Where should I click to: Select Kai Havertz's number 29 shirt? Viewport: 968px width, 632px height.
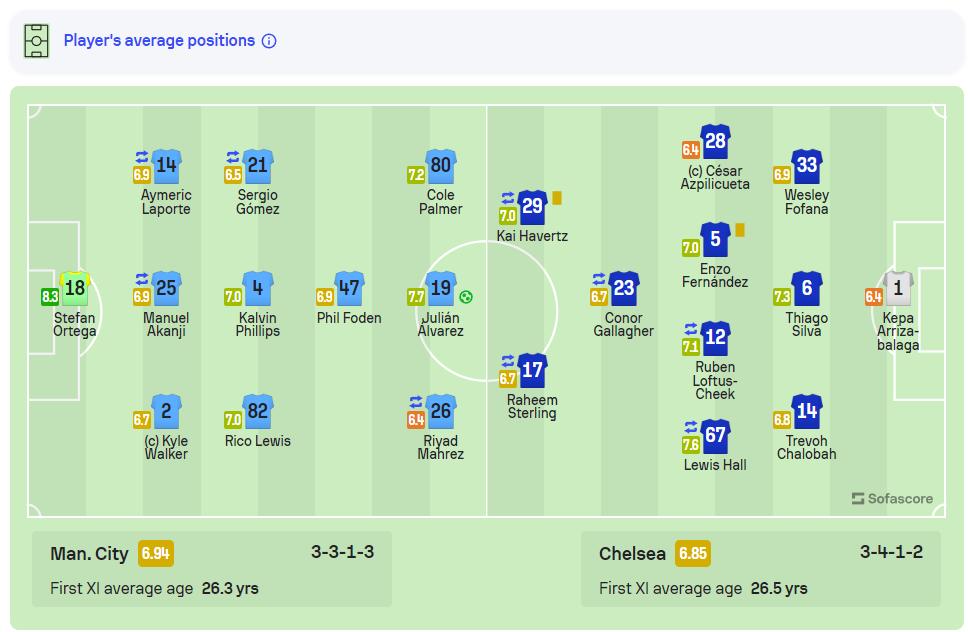pos(532,206)
